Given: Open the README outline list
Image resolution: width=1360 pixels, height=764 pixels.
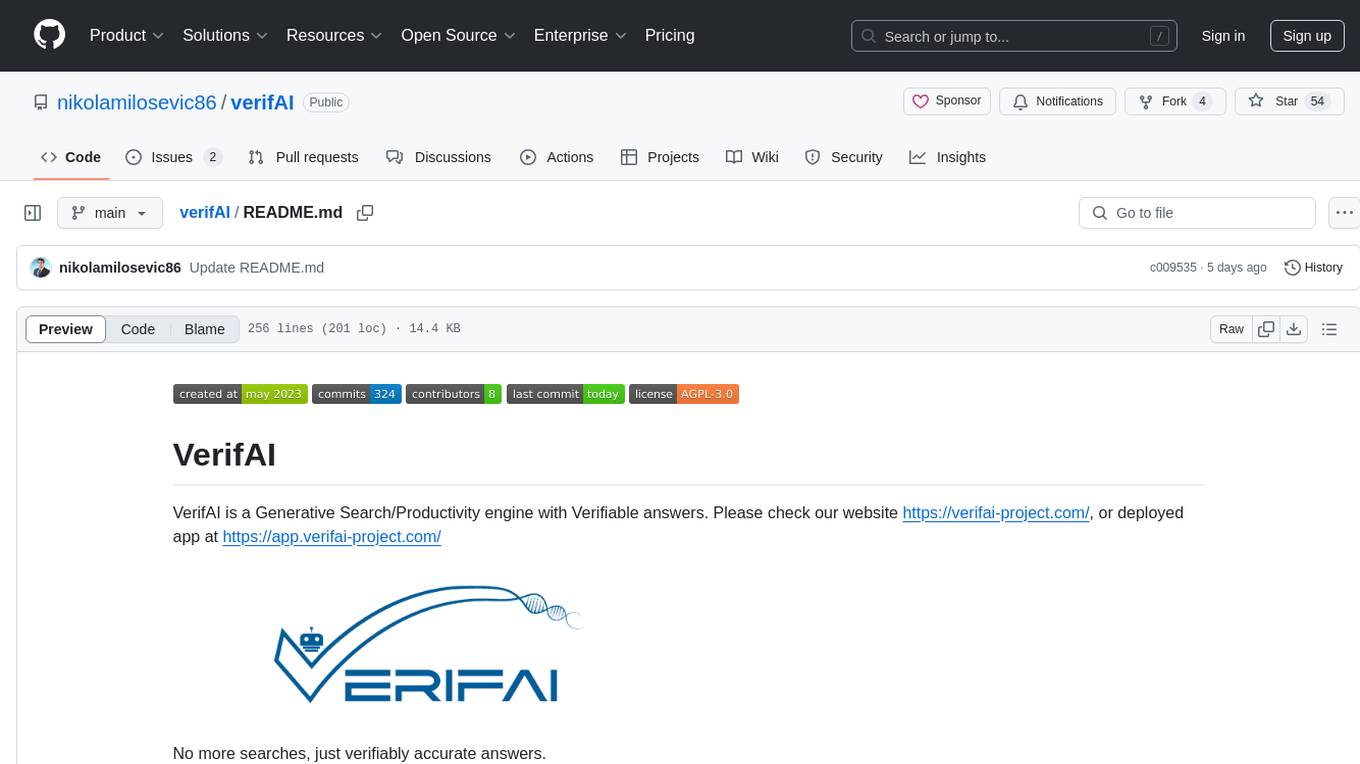Looking at the screenshot, I should click(1330, 329).
